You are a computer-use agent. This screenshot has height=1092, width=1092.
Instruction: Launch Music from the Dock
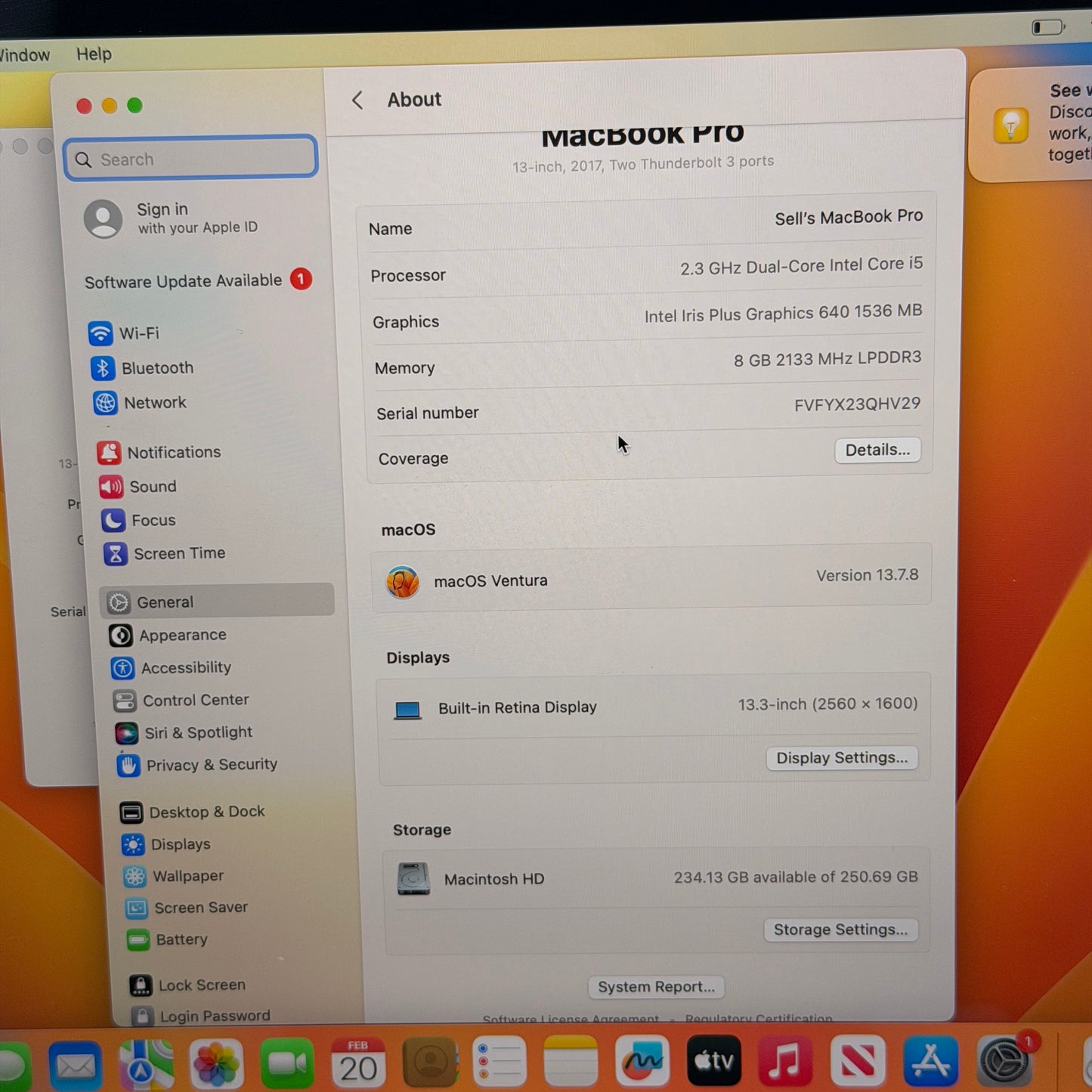pos(785,1060)
